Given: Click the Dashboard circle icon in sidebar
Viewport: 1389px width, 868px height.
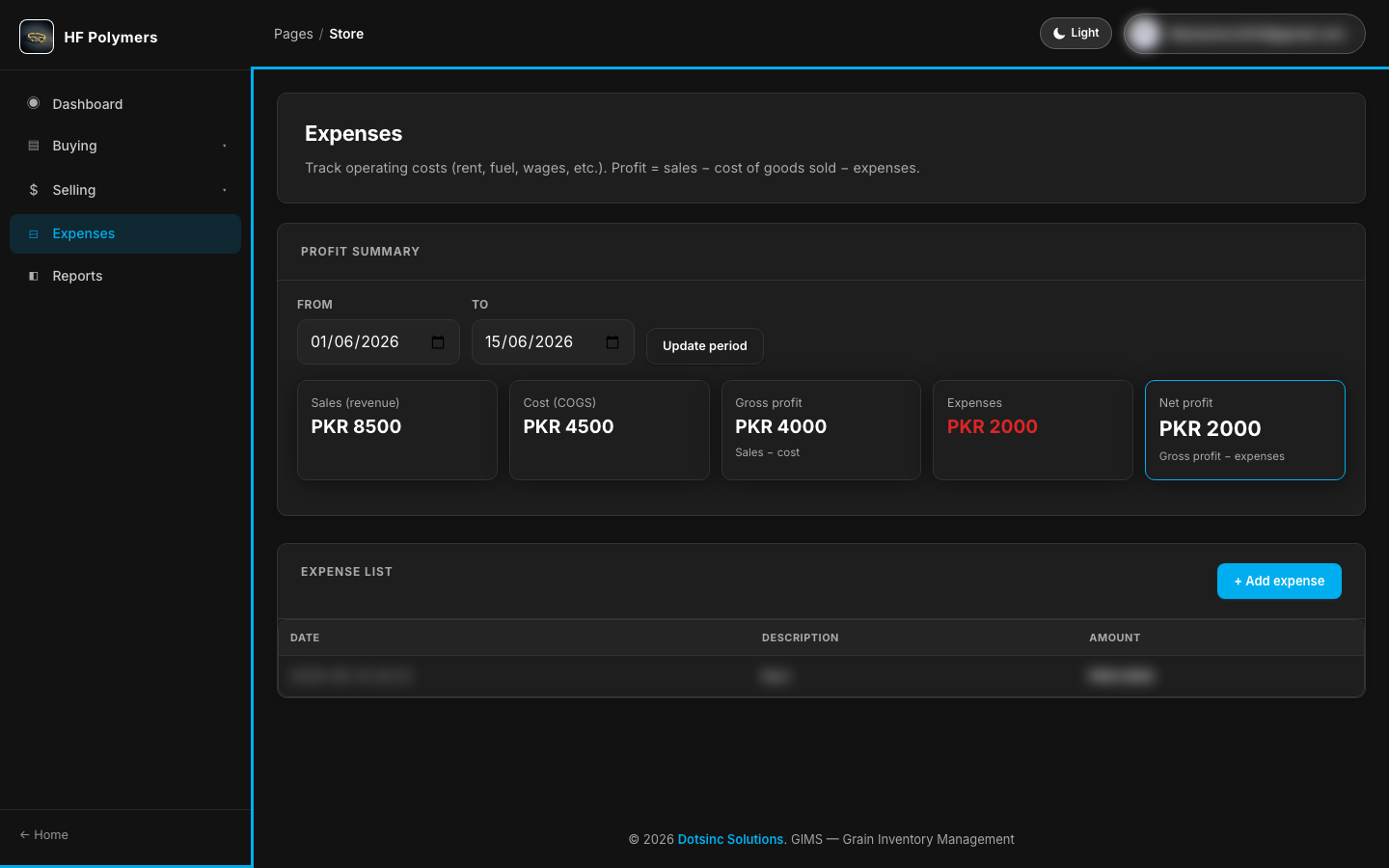Looking at the screenshot, I should 34,103.
